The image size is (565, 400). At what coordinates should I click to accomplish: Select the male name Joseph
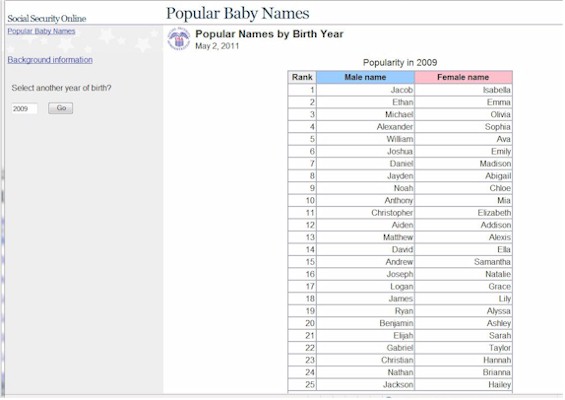pyautogui.click(x=400, y=274)
